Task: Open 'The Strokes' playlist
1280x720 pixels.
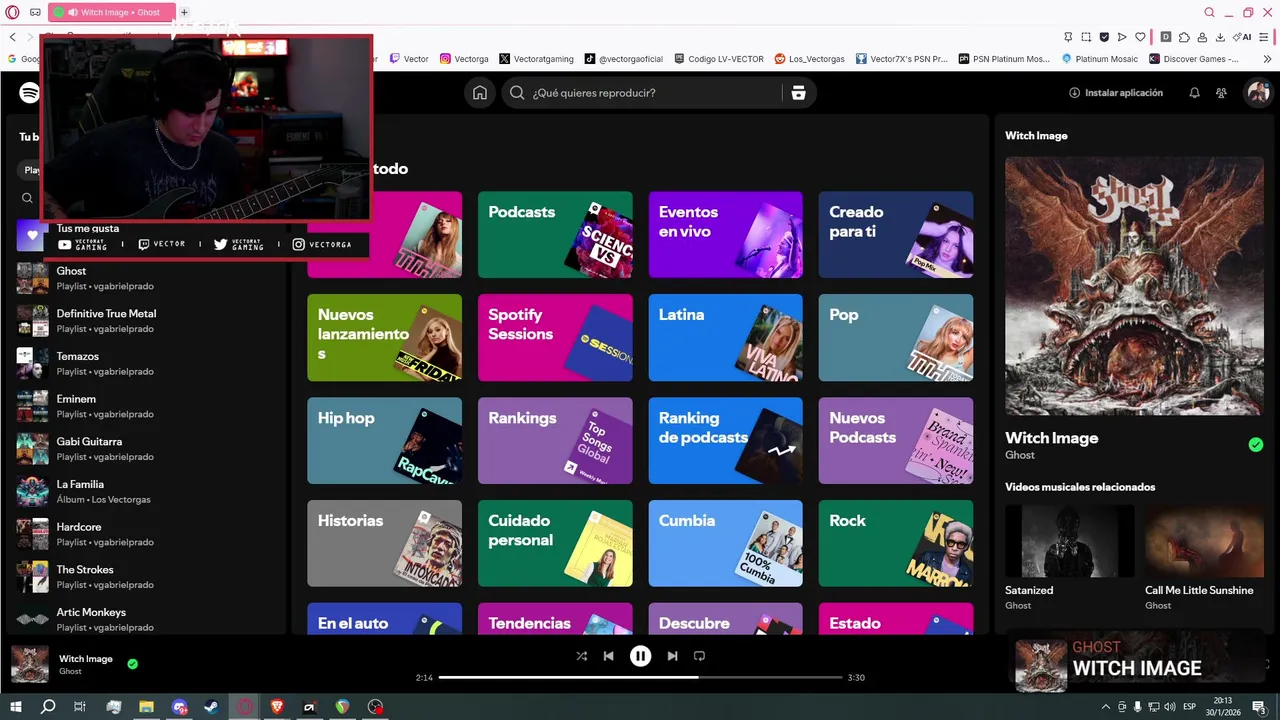Action: pos(145,577)
